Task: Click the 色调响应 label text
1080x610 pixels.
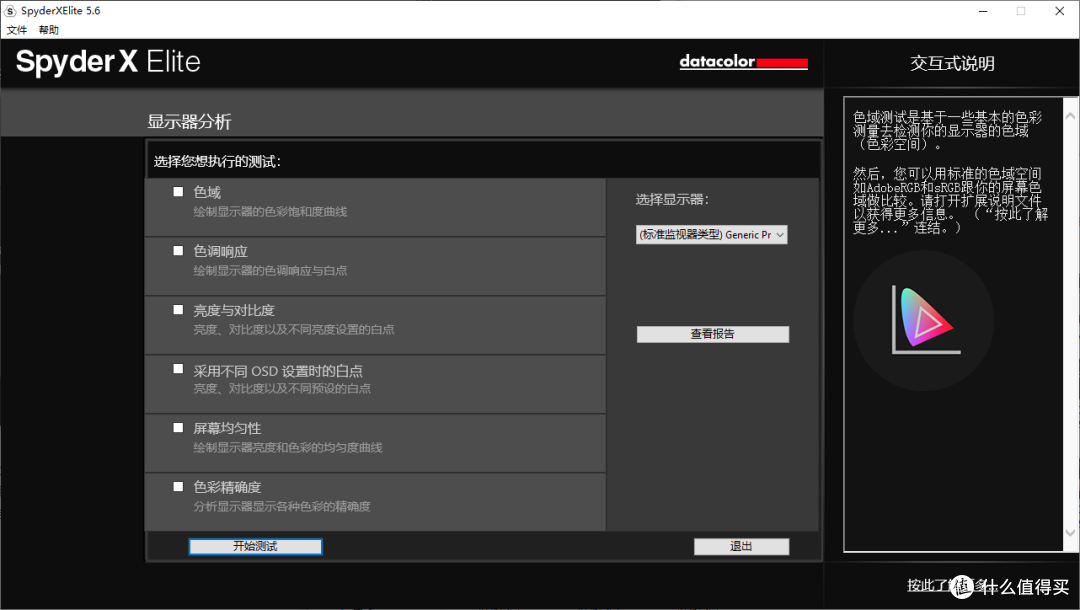Action: (x=220, y=251)
